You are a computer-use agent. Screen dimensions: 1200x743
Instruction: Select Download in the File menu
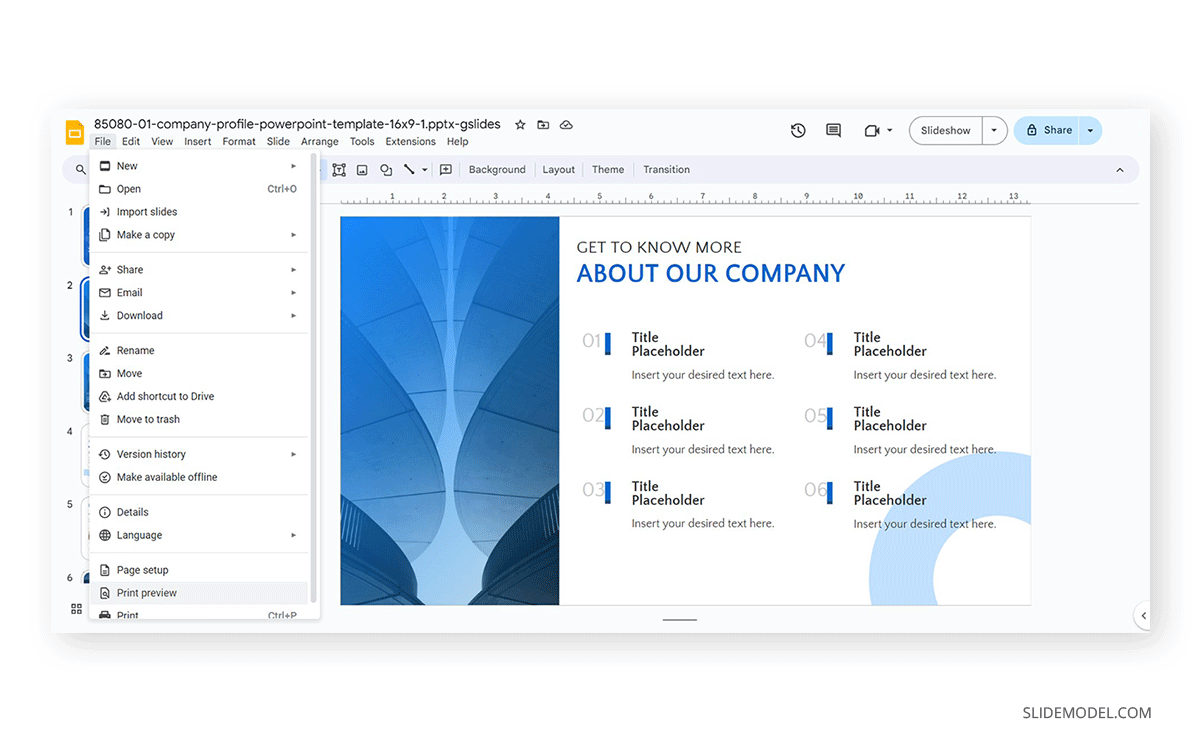point(139,315)
